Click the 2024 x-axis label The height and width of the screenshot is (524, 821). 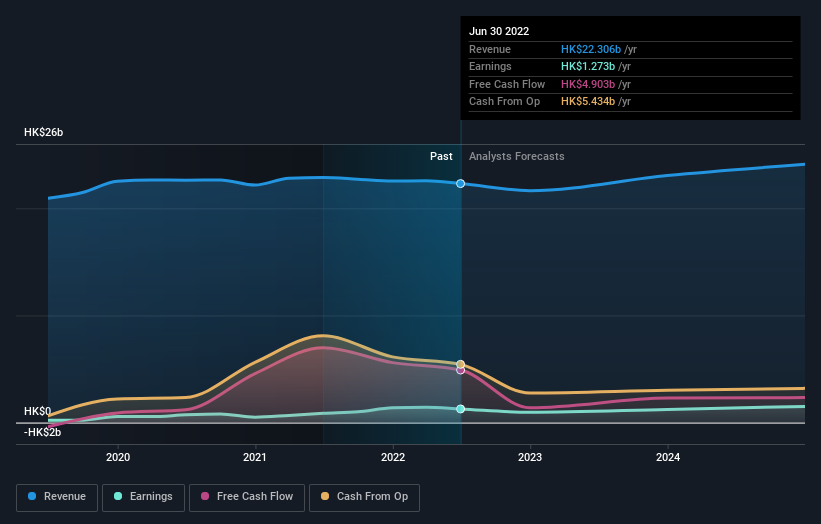[668, 457]
